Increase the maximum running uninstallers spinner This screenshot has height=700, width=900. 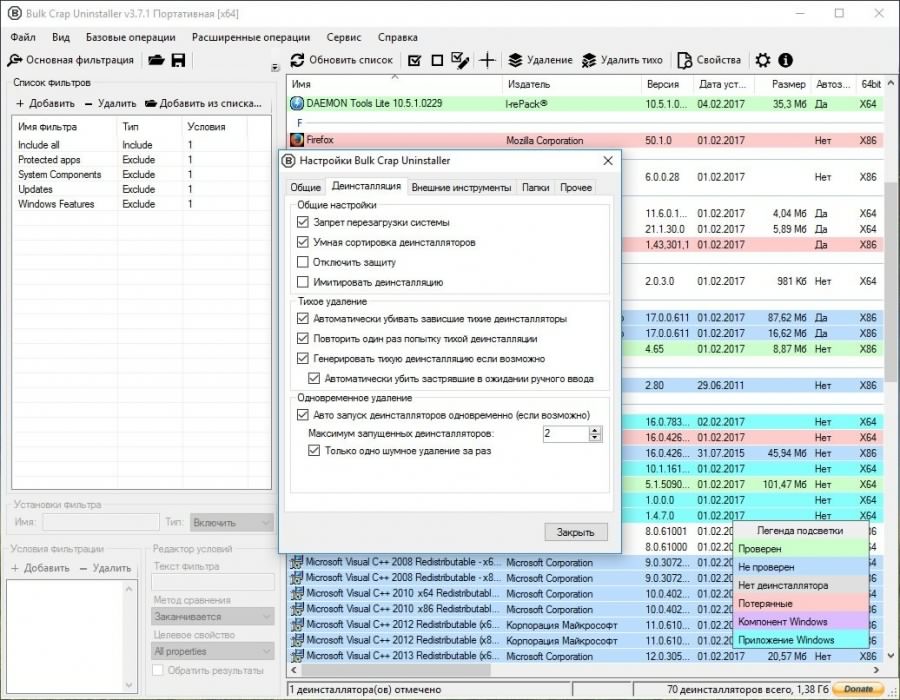coord(596,430)
